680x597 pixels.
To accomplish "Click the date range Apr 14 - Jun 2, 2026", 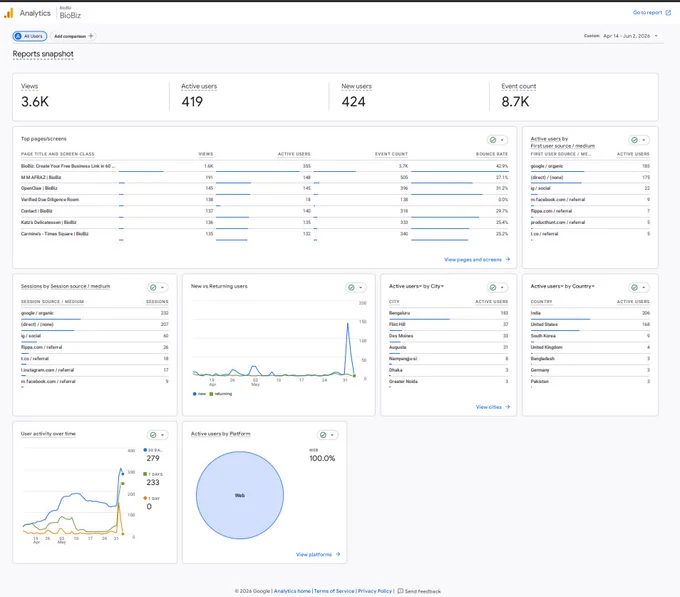I will (x=626, y=36).
